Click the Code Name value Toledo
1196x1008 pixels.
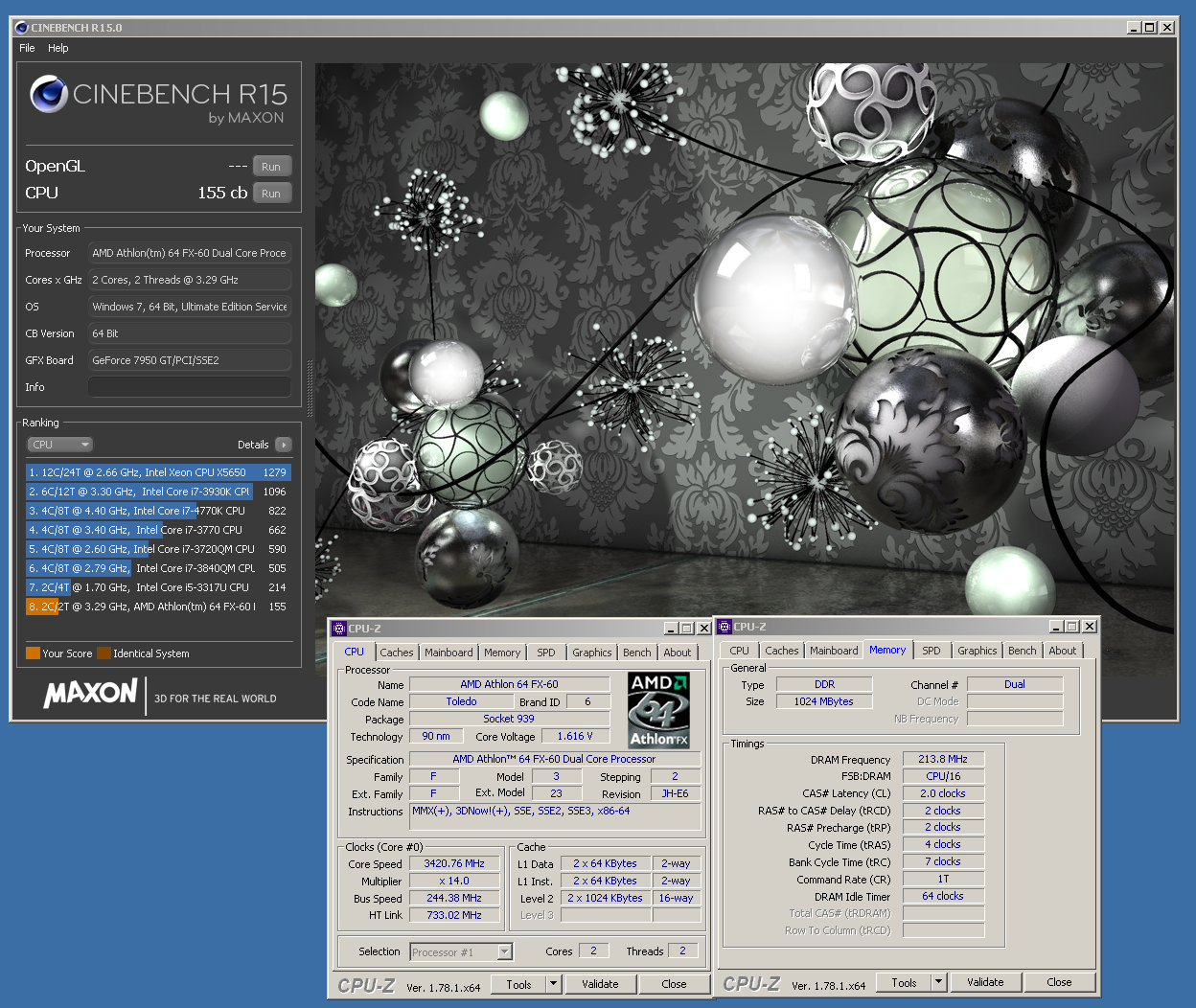461,701
